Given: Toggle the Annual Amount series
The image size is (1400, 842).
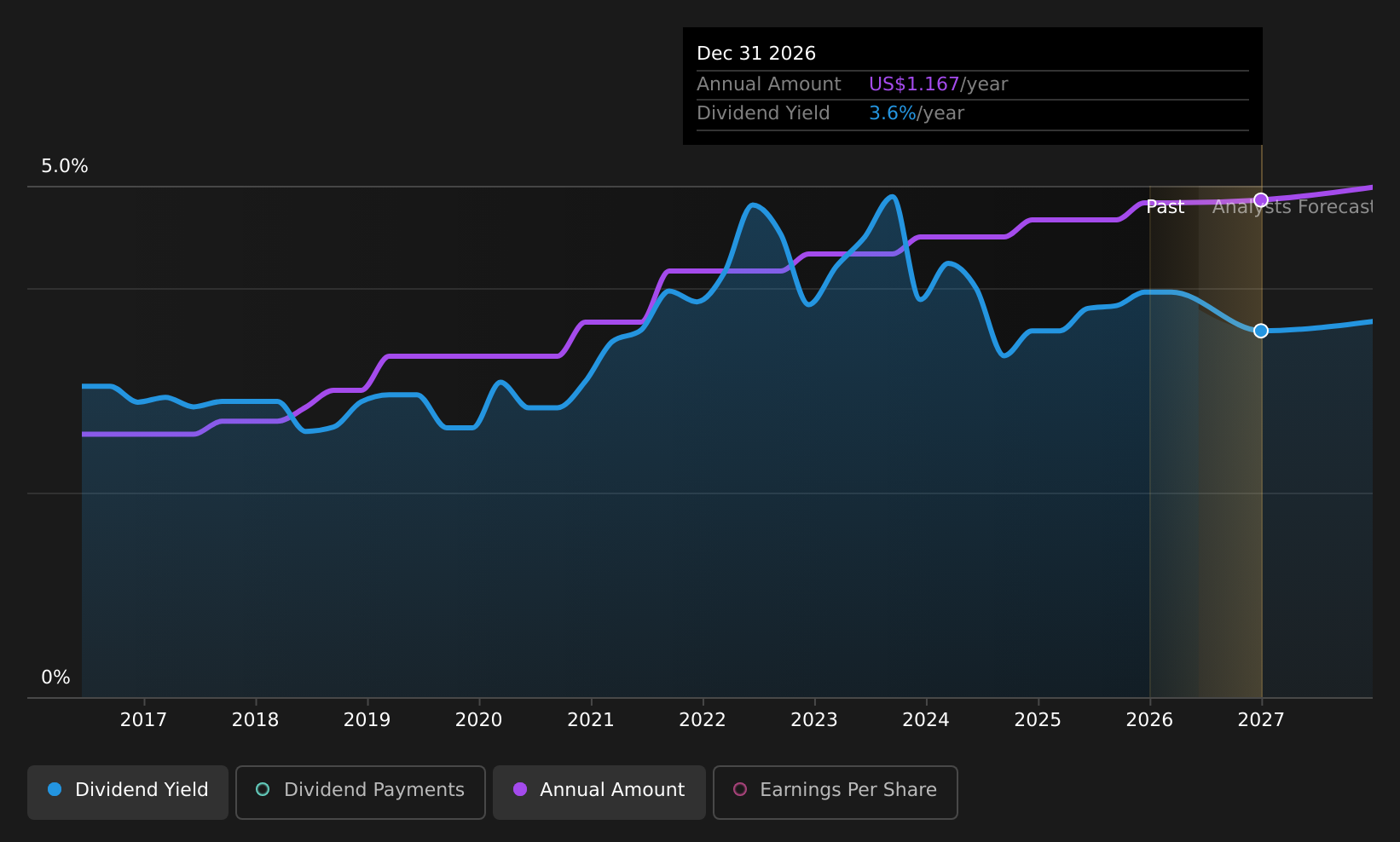Looking at the screenshot, I should click(x=599, y=793).
